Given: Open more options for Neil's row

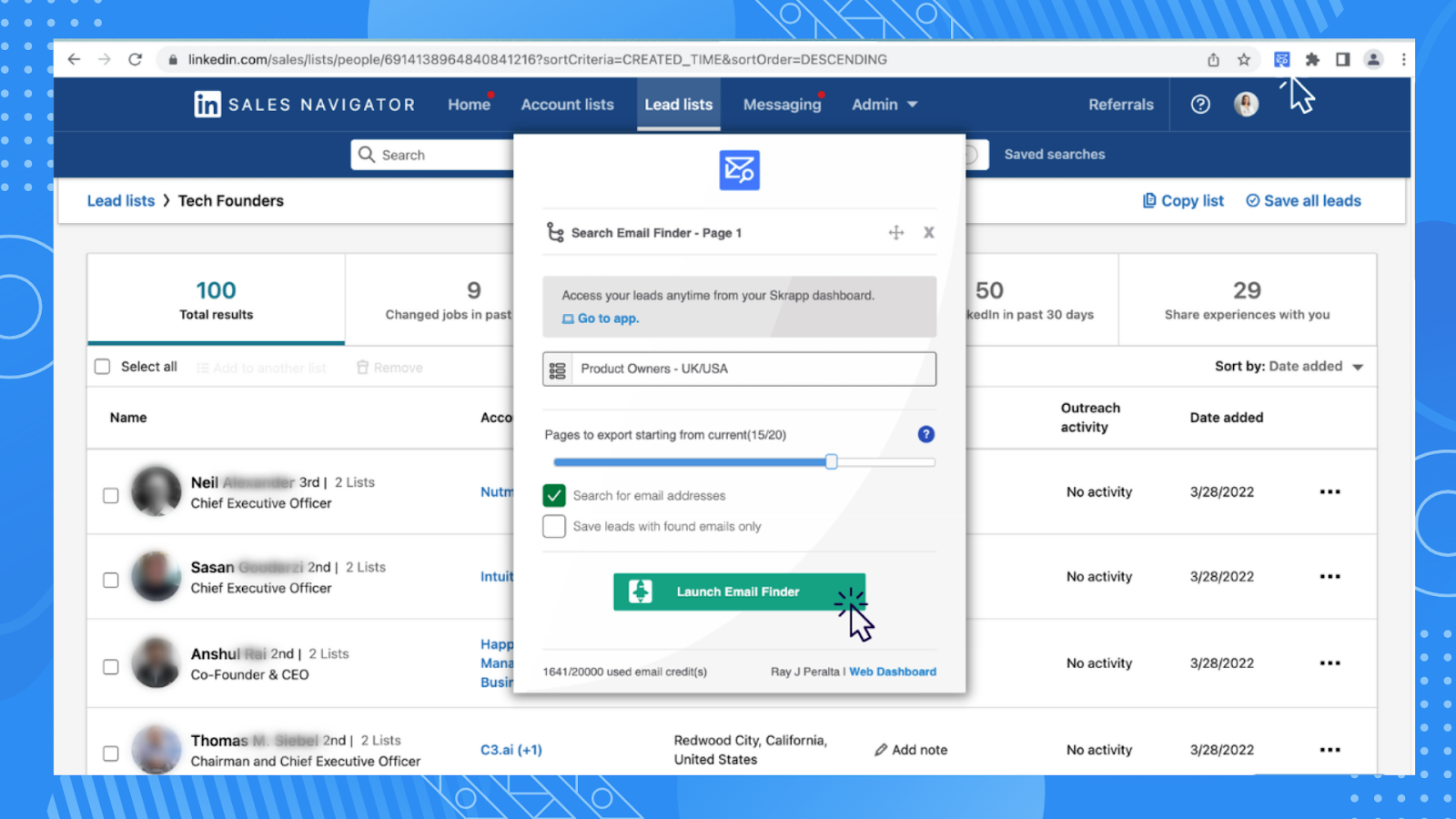Looking at the screenshot, I should 1330,492.
